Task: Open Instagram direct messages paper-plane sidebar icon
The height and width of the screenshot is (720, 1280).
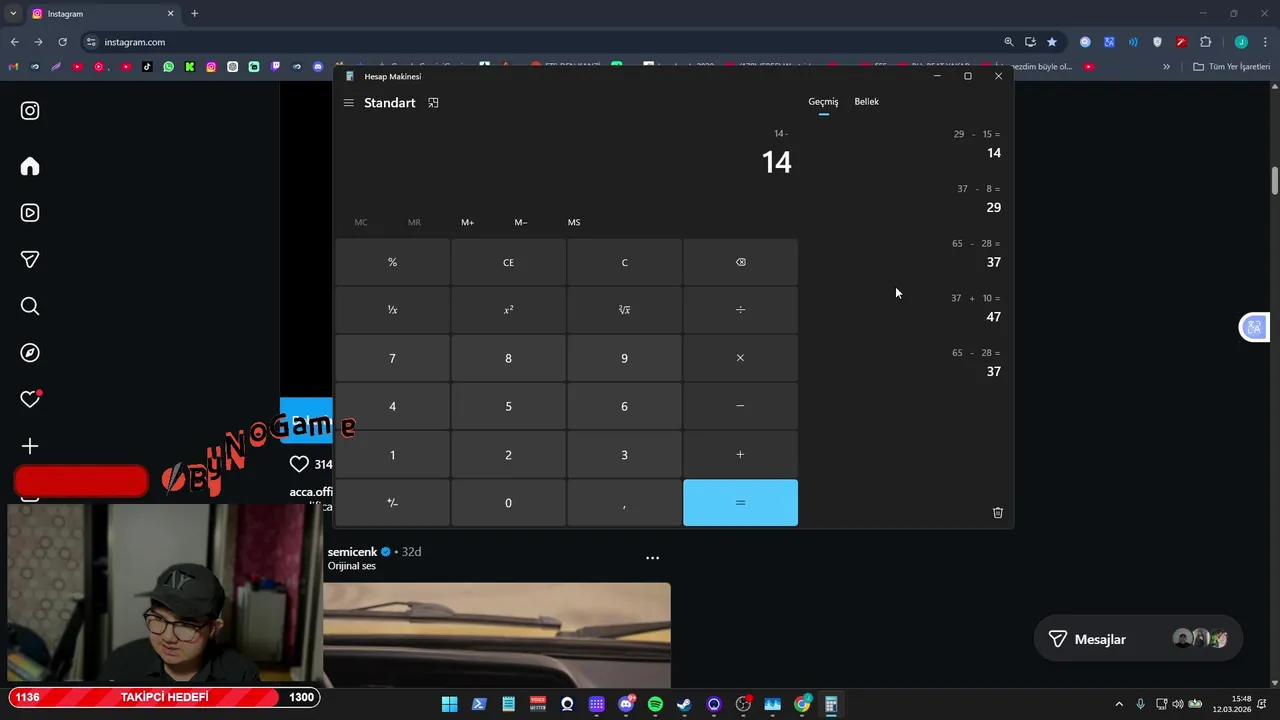Action: [30, 260]
